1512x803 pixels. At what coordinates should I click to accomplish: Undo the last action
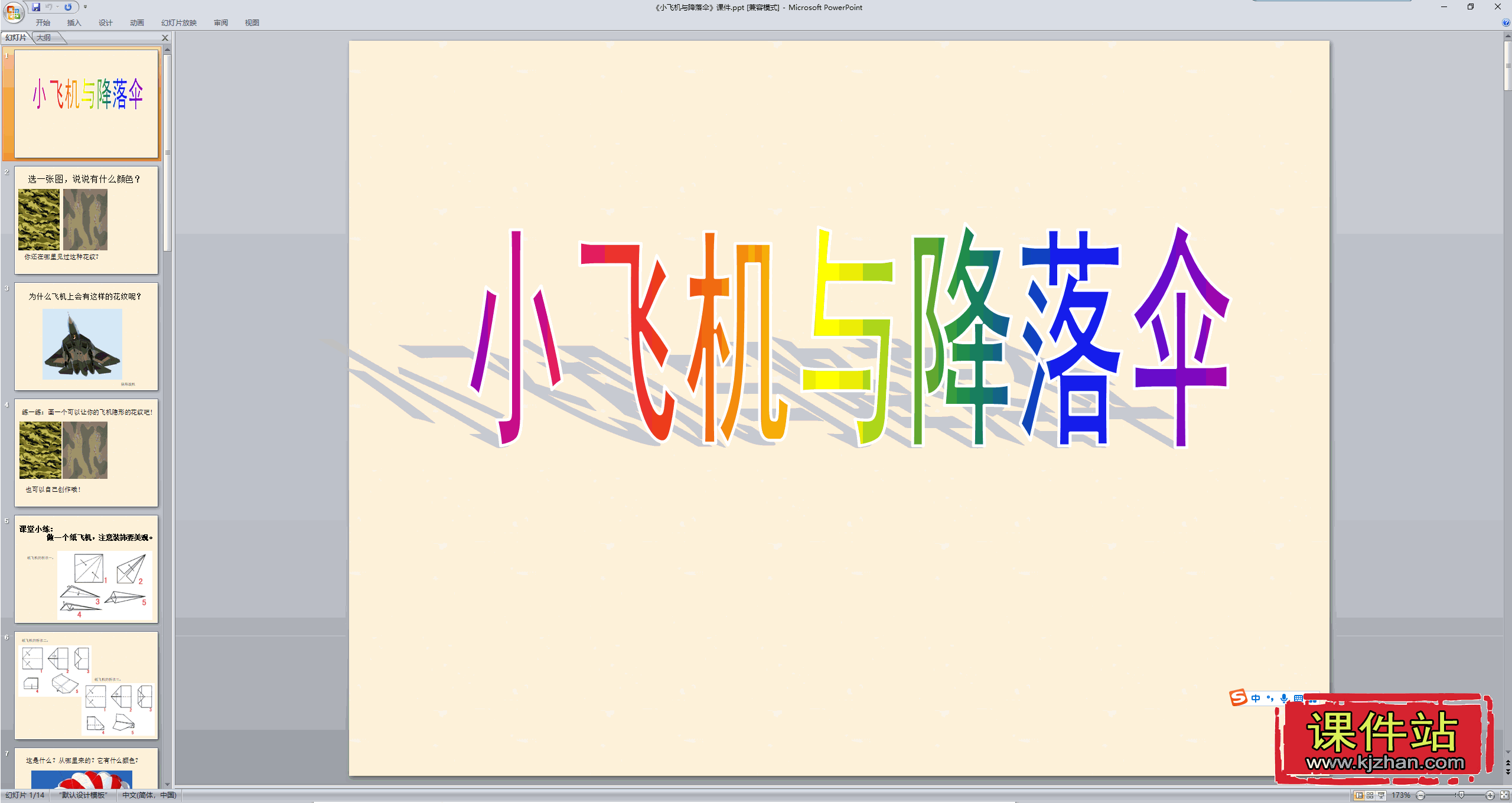pyautogui.click(x=49, y=7)
